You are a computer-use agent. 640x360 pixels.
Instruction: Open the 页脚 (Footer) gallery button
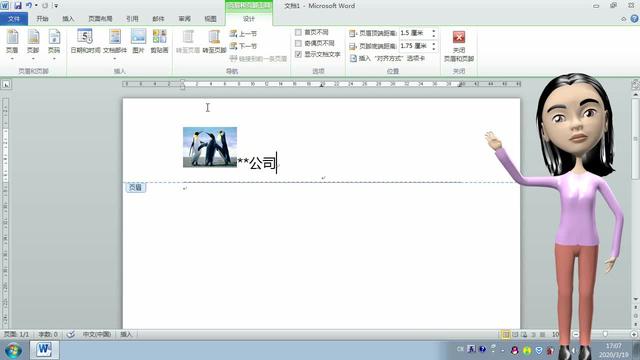pos(33,45)
